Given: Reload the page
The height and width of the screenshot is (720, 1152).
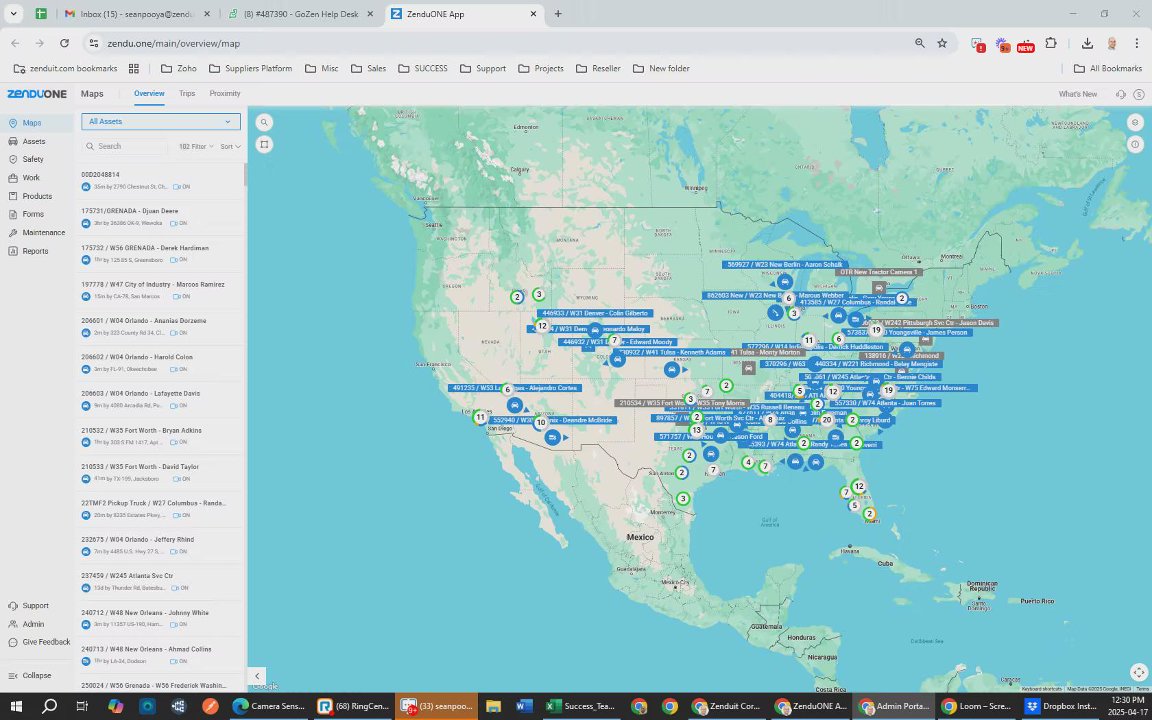Looking at the screenshot, I should coord(65,43).
